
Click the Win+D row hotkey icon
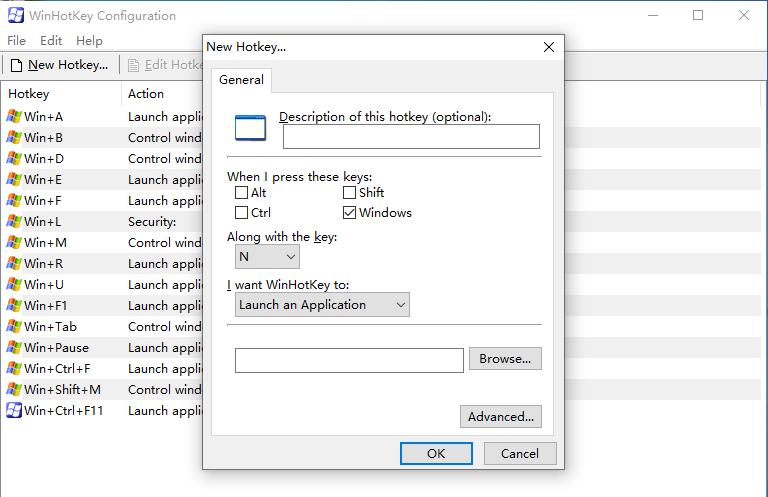[x=14, y=159]
